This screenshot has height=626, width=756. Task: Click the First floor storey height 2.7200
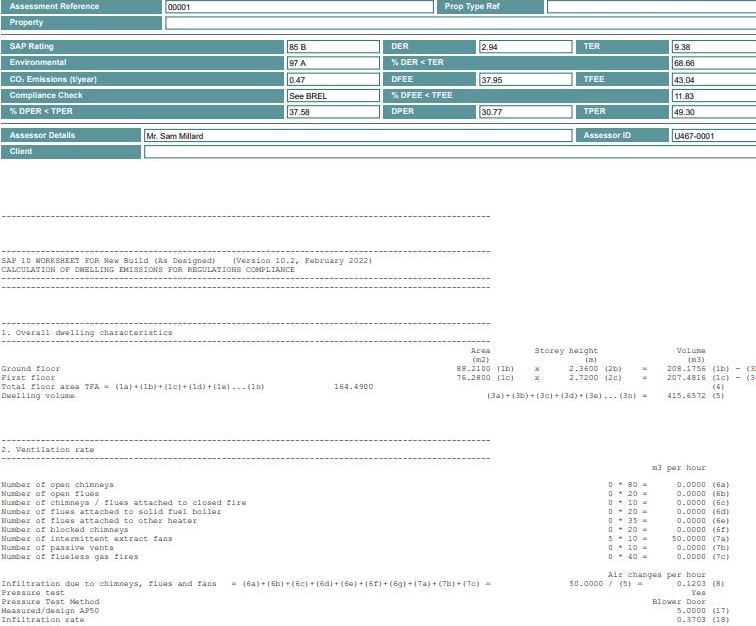[x=583, y=378]
